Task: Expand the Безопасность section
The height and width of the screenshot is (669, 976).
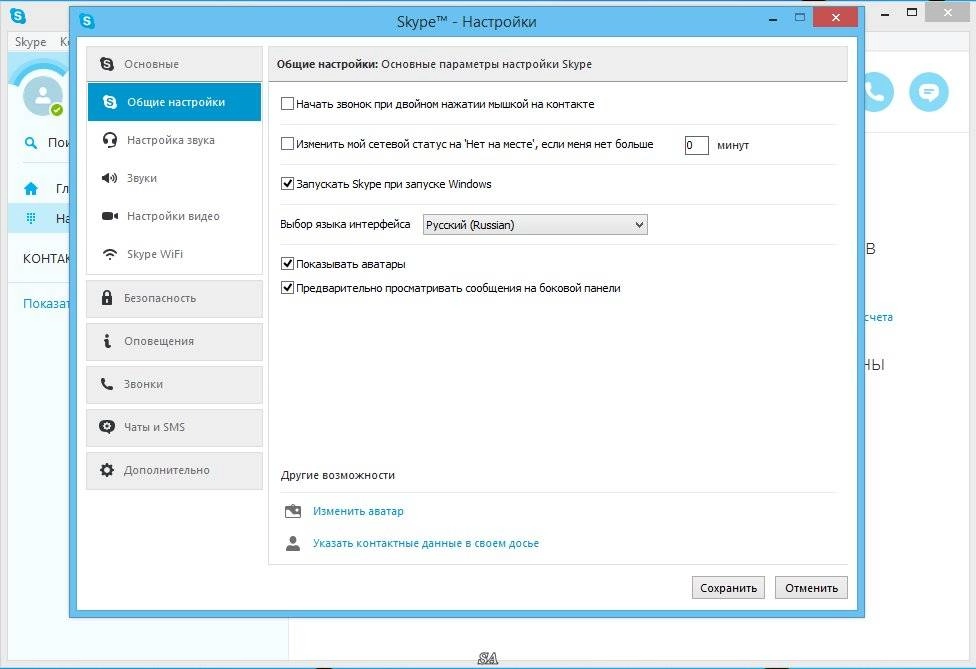Action: (x=174, y=298)
